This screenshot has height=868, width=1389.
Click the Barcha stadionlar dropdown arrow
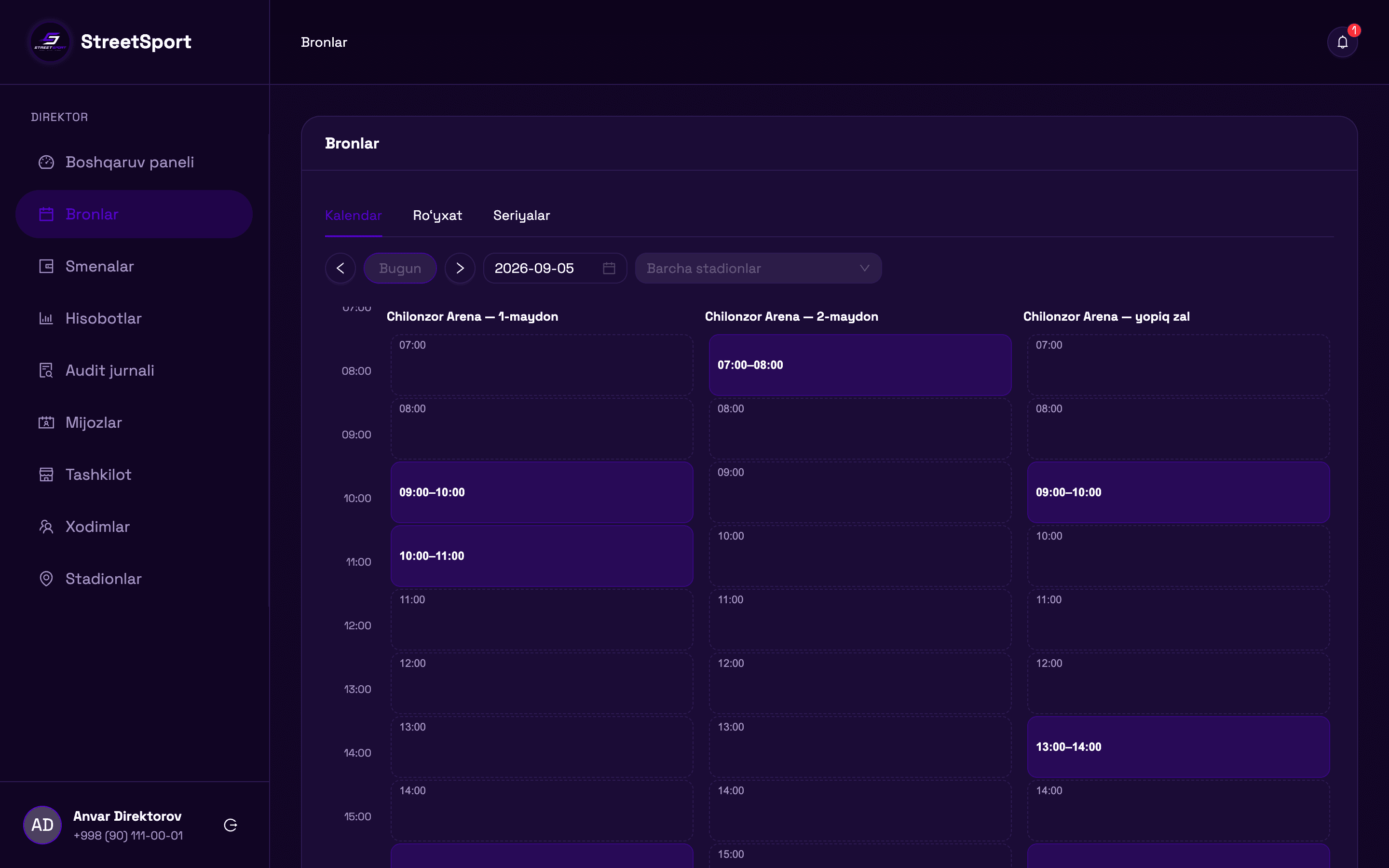[x=864, y=268]
